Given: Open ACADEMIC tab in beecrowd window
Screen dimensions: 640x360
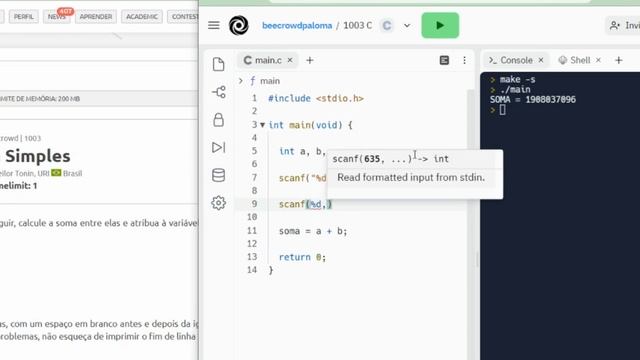Looking at the screenshot, I should tap(142, 17).
